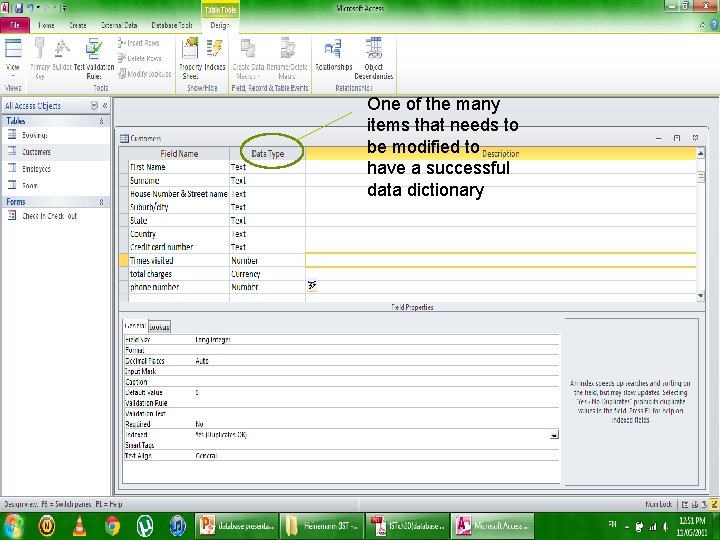Select the Design tab under Table Tools

click(220, 25)
